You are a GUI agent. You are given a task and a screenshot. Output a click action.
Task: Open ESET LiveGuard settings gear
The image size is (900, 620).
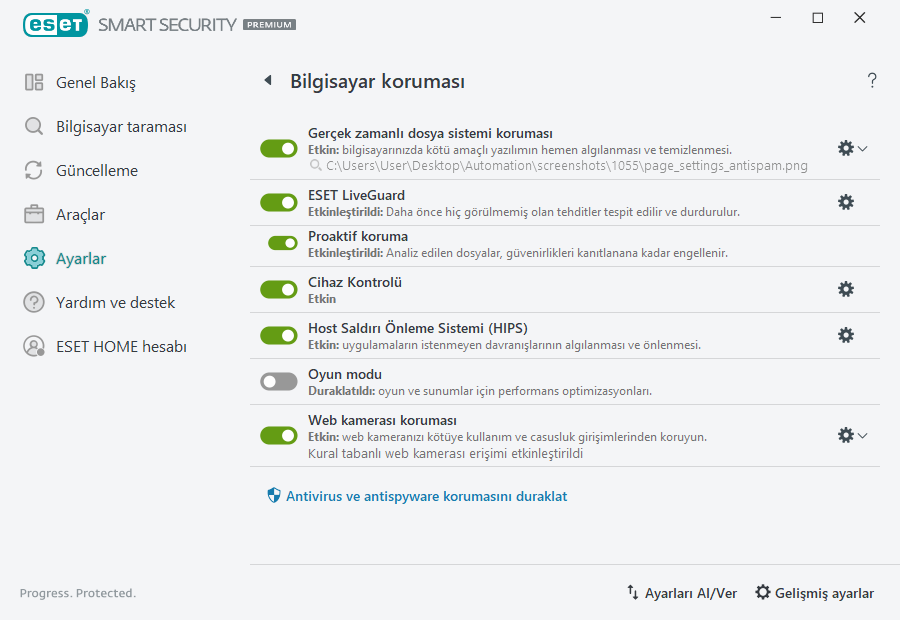click(x=846, y=202)
